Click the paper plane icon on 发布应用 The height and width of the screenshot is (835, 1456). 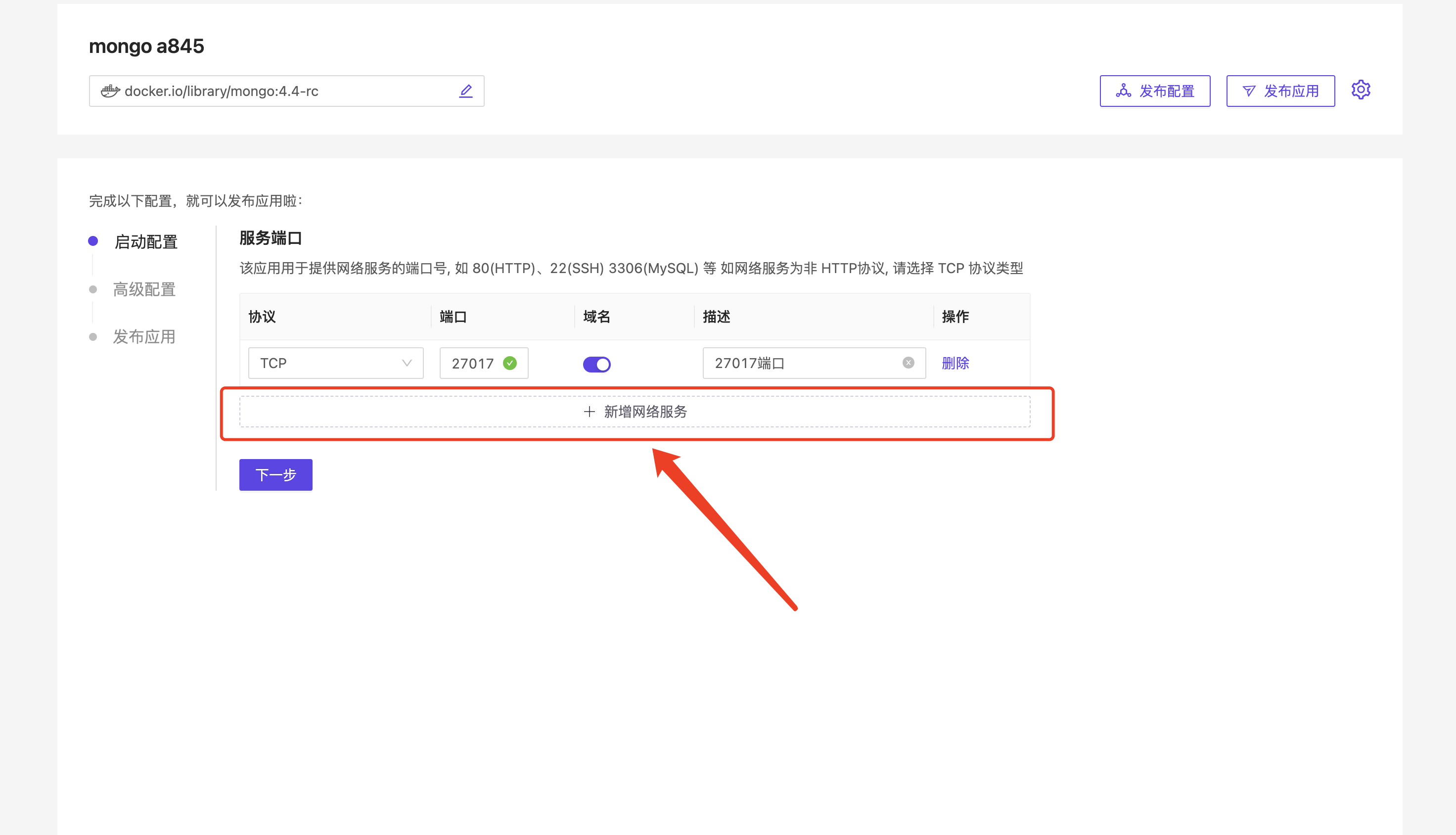coord(1248,91)
